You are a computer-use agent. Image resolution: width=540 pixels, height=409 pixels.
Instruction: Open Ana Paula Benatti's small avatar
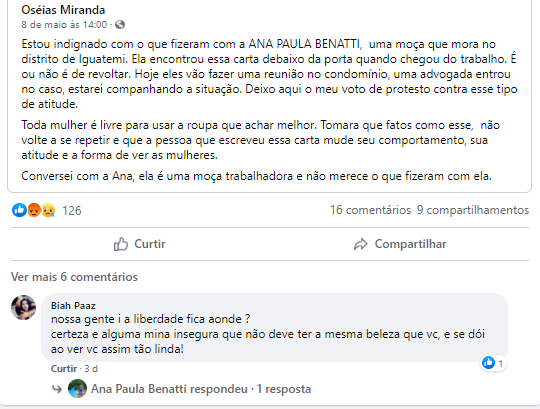point(77,389)
